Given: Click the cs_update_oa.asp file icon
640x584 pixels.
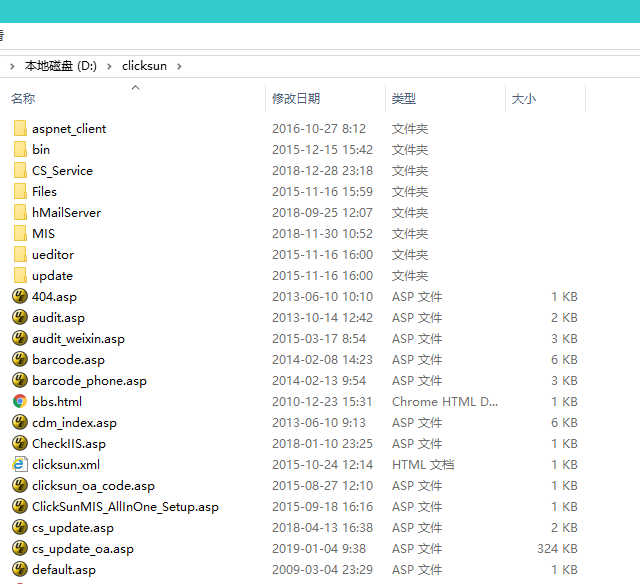Looking at the screenshot, I should click(x=20, y=548).
